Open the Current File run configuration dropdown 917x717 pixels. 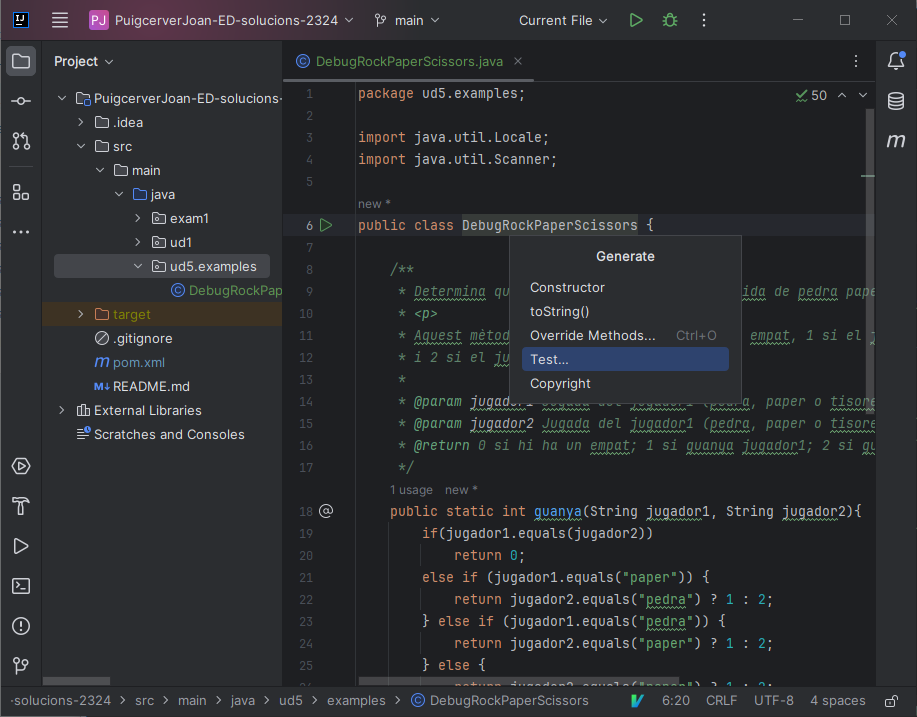[x=564, y=20]
